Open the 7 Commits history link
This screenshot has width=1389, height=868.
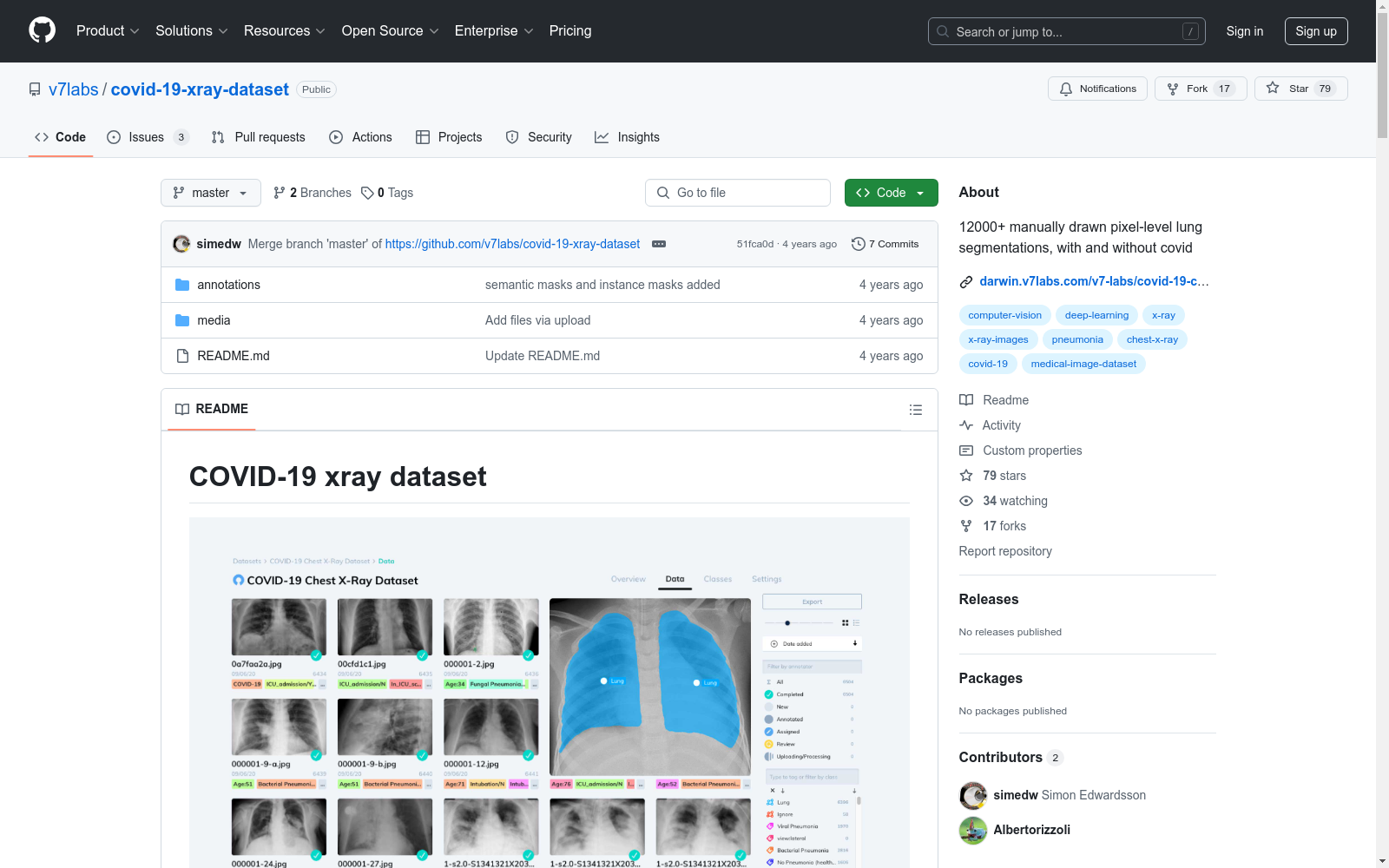point(885,244)
